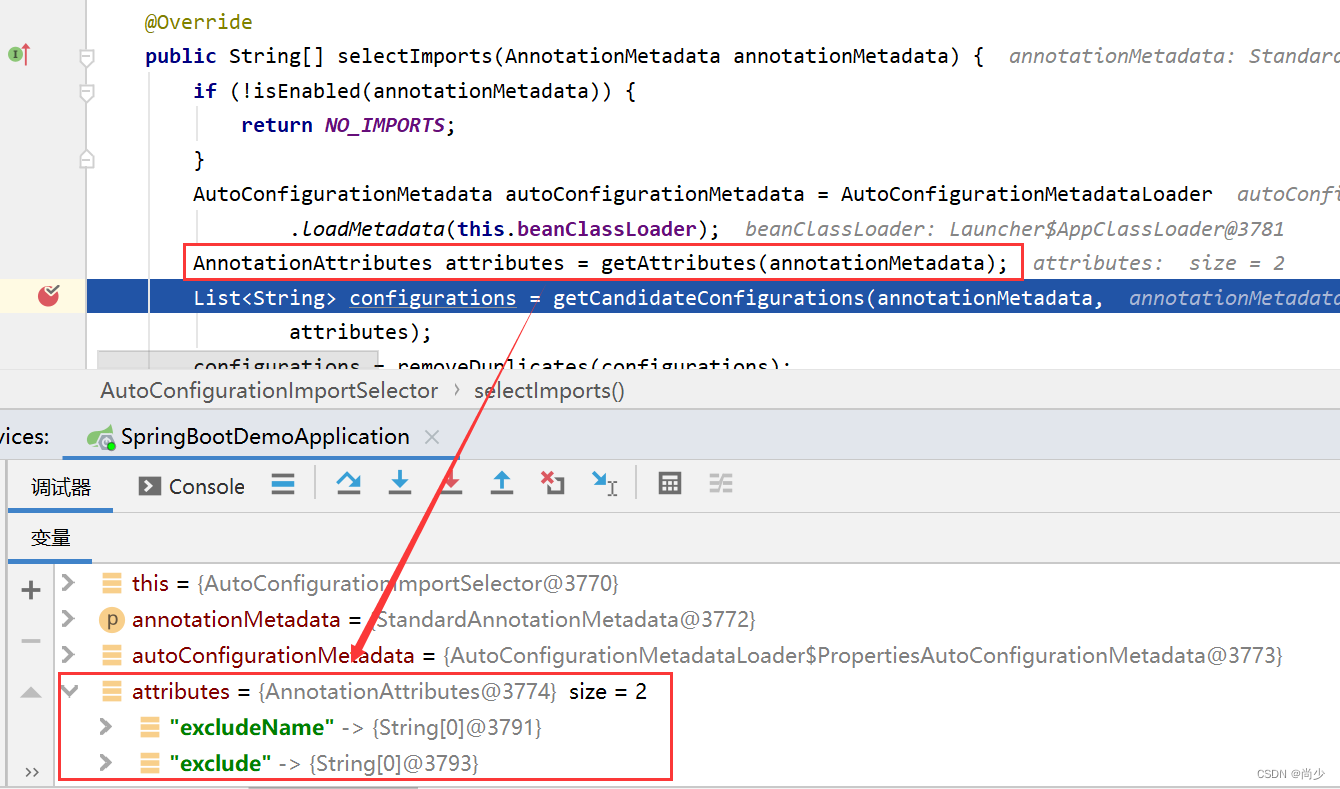Click the override method gutter icon
Image resolution: width=1340 pixels, height=789 pixels.
click(18, 55)
